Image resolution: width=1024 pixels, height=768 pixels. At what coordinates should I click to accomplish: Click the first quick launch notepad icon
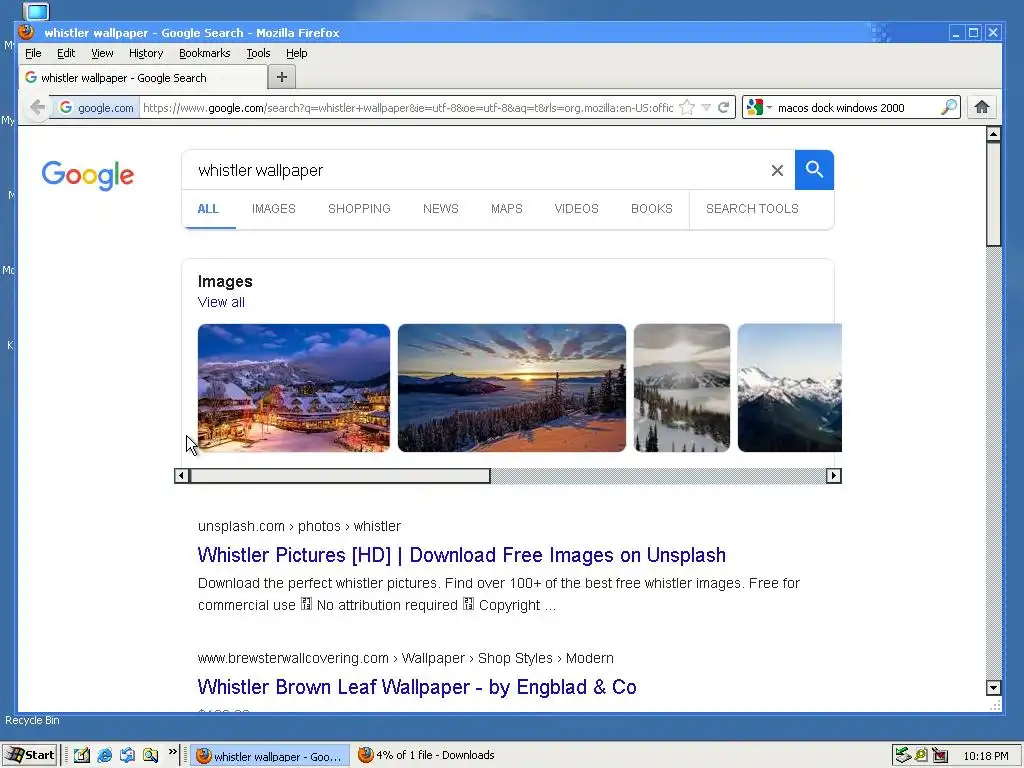click(82, 755)
